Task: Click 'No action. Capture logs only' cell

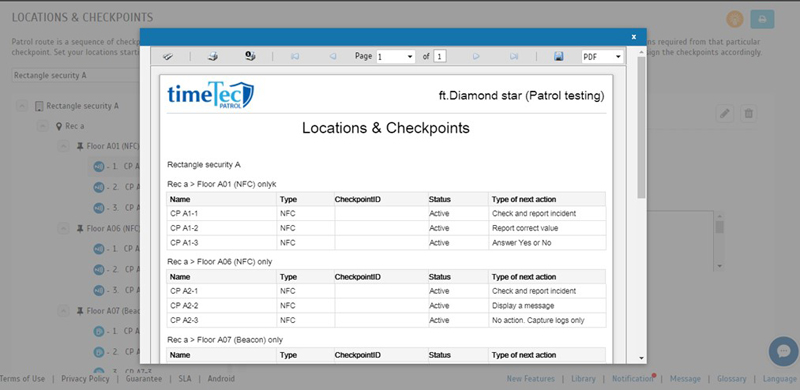Action: (x=547, y=321)
